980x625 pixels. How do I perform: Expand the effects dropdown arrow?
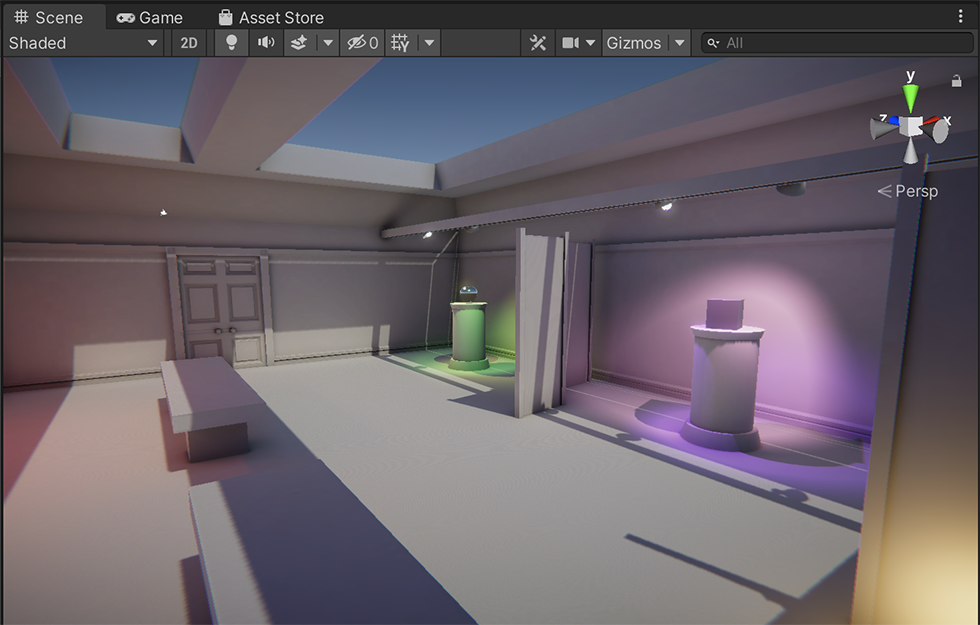tap(327, 43)
